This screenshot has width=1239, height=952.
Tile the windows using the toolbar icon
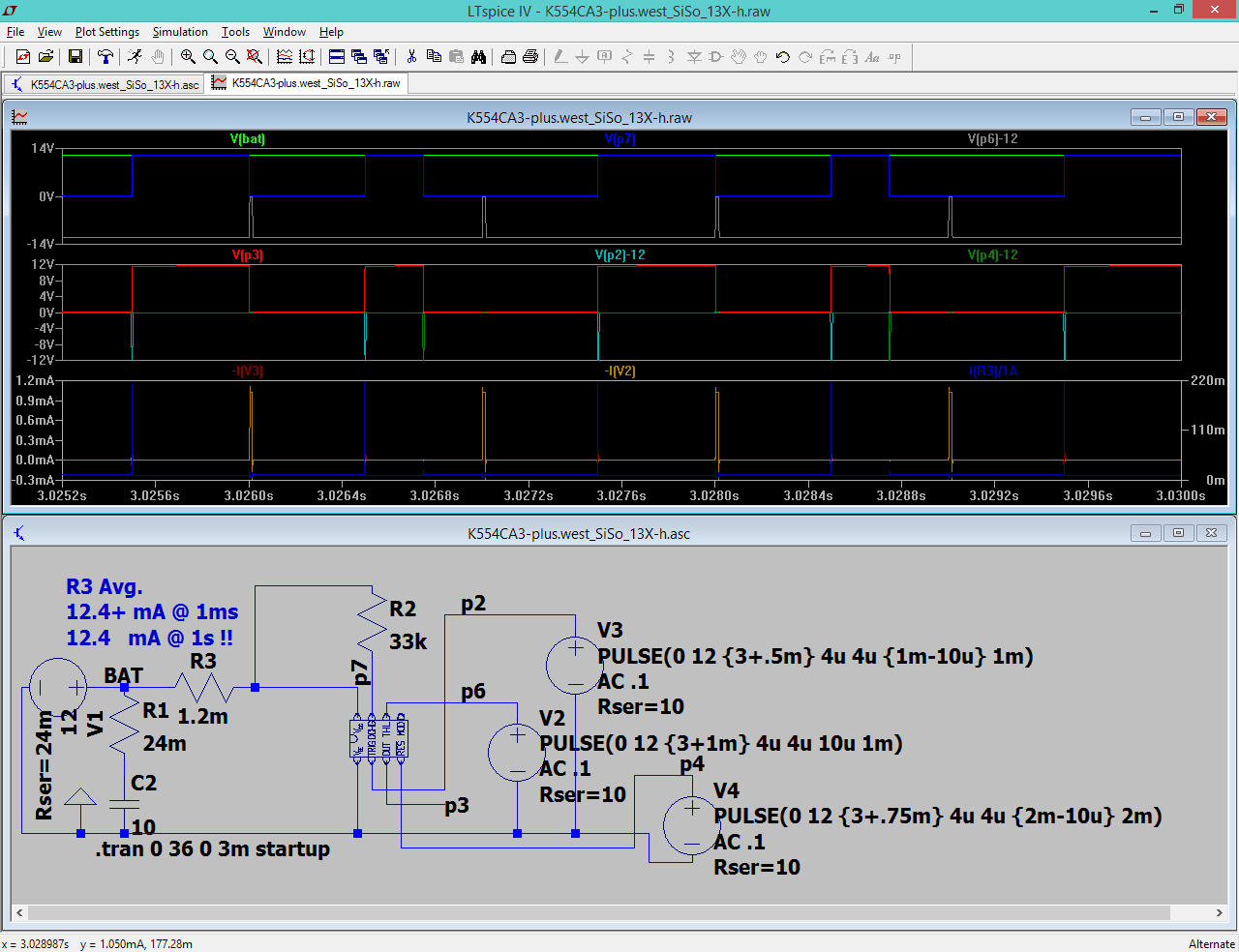point(337,57)
